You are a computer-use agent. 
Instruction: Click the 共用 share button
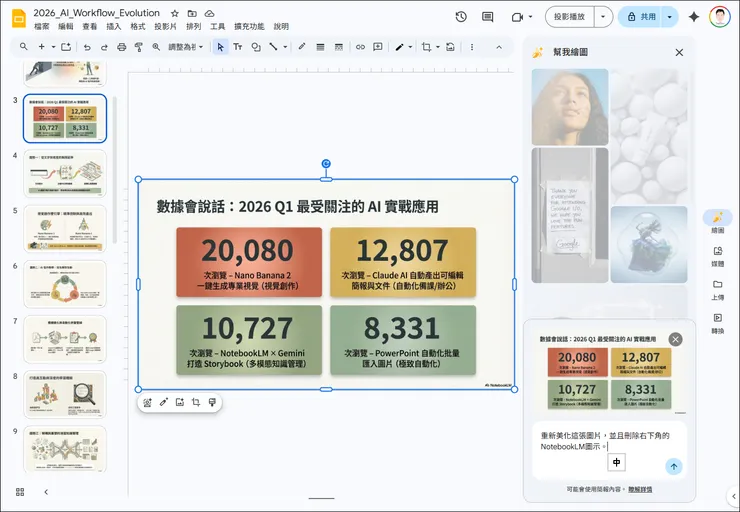(640, 17)
